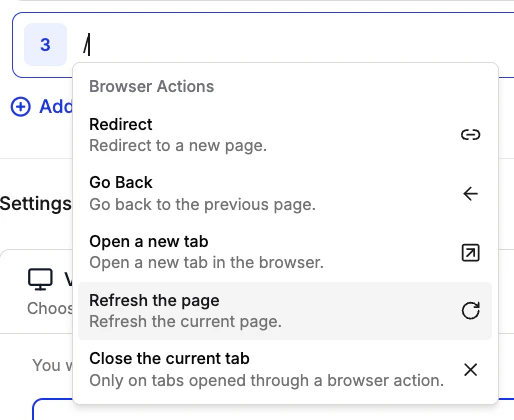Image resolution: width=514 pixels, height=420 pixels.
Task: Click the Settings section heading
Action: click(36, 203)
